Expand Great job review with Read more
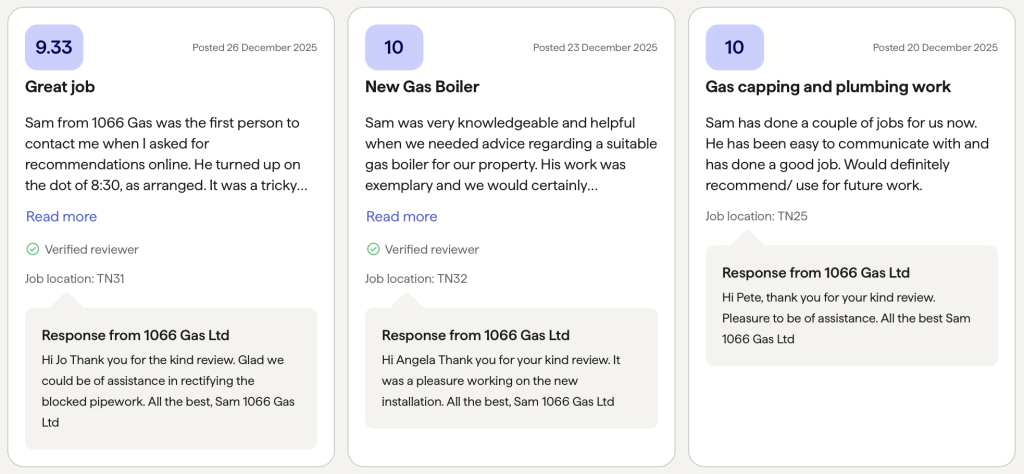Image resolution: width=1024 pixels, height=474 pixels. 61,216
